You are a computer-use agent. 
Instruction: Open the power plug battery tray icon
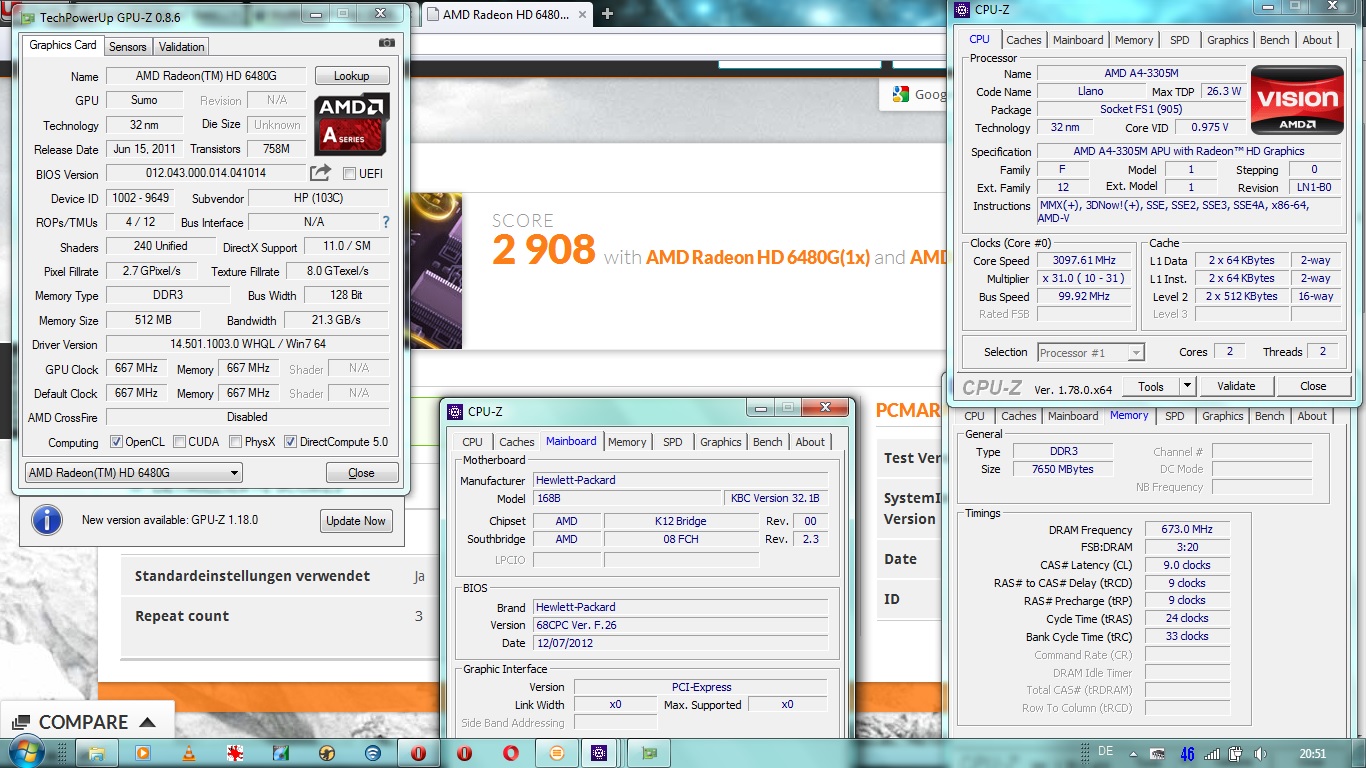tap(1236, 753)
